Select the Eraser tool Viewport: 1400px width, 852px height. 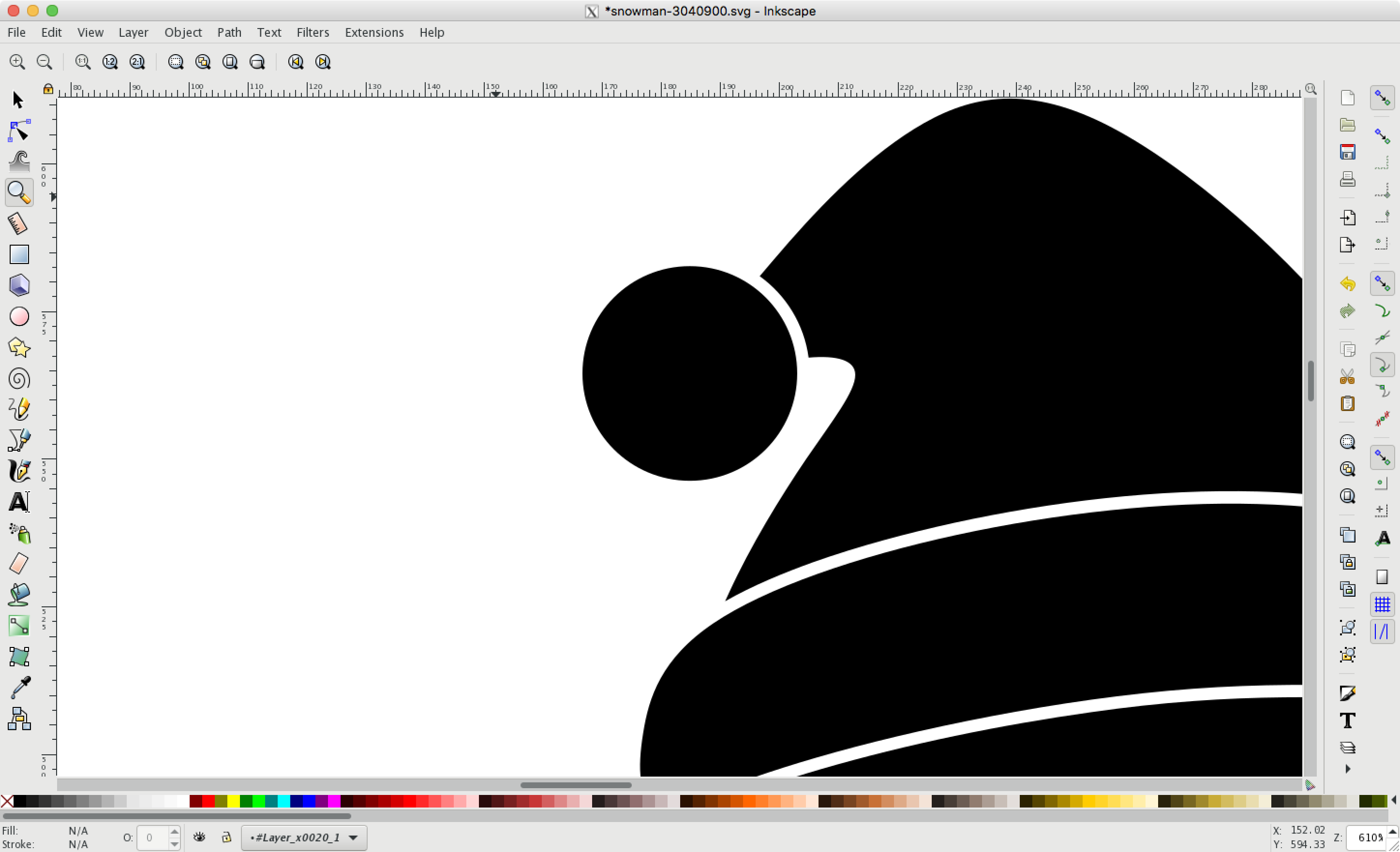pyautogui.click(x=19, y=563)
